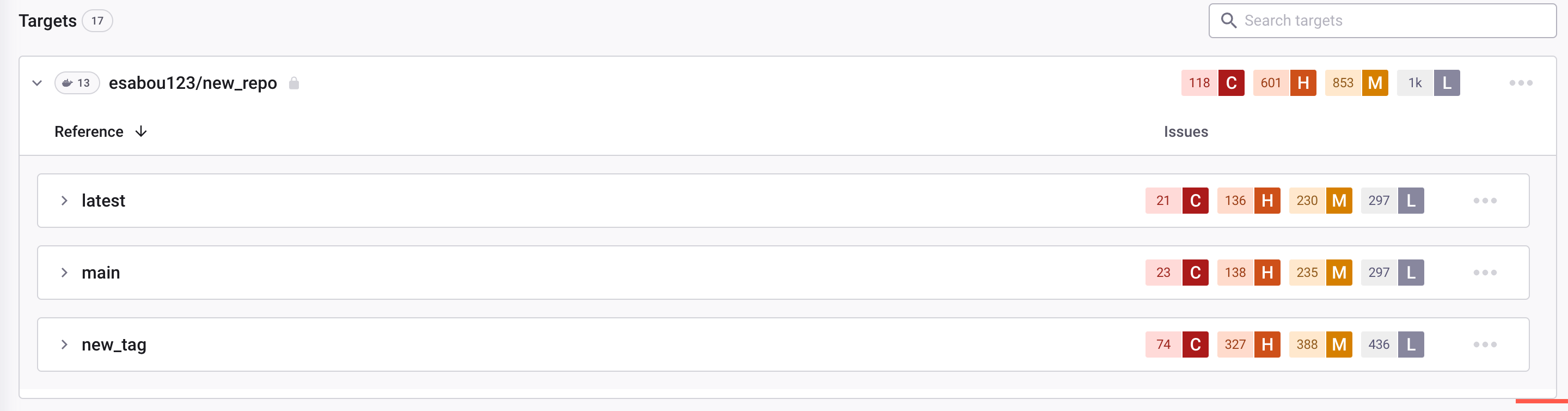Click the critical severity badge for esabou123/new_repo

coord(1212,83)
